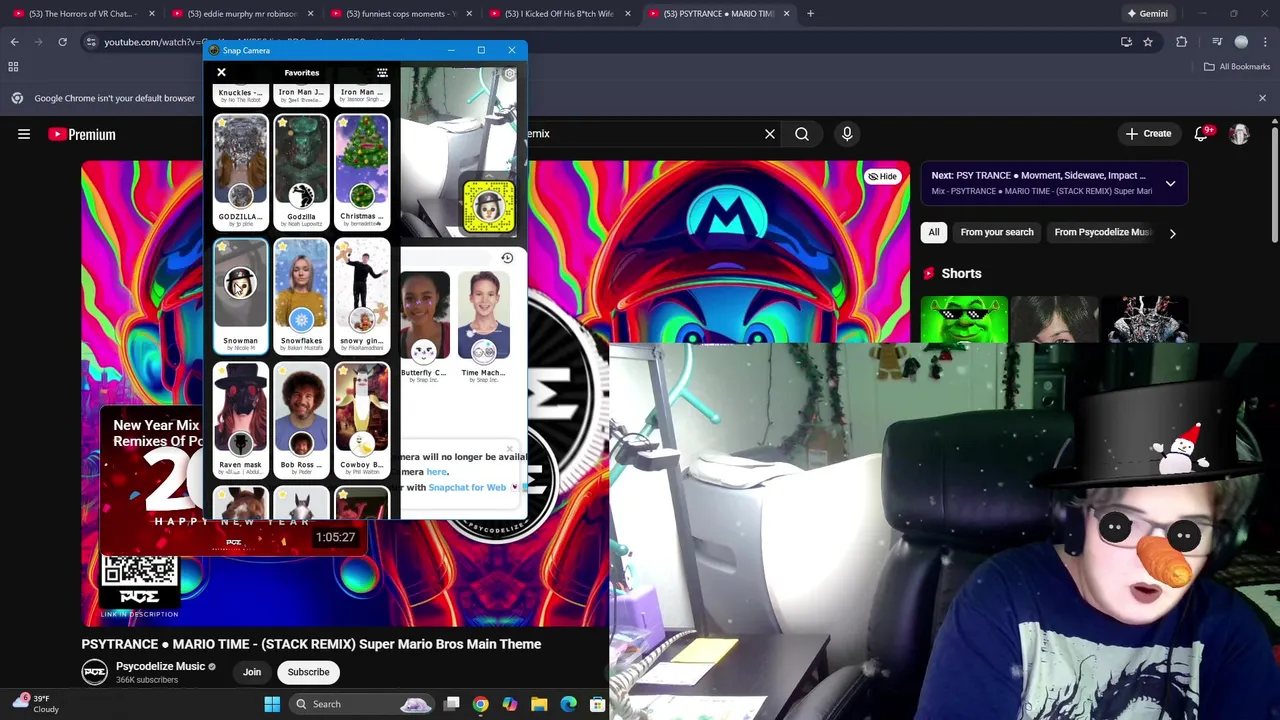Open the Snapchat for Web link
Image resolution: width=1280 pixels, height=720 pixels.
(x=467, y=487)
